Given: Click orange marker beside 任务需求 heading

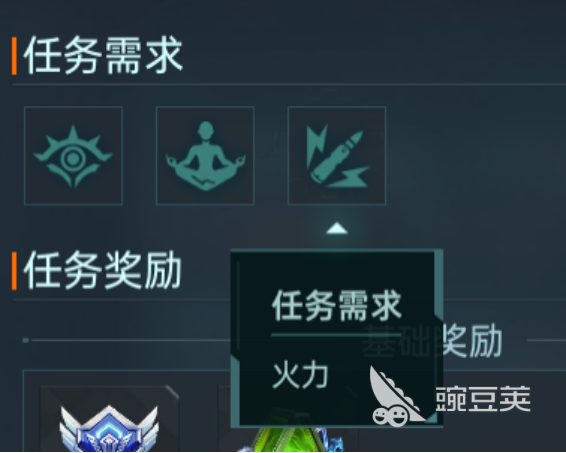Looking at the screenshot, I should pyautogui.click(x=14, y=56).
